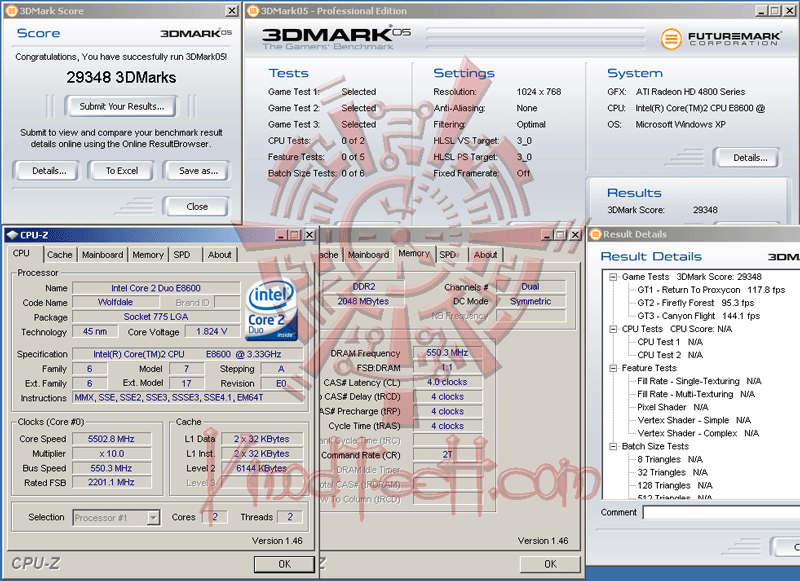Image resolution: width=800 pixels, height=581 pixels.
Task: Select 8 Triangles row
Action: click(669, 460)
